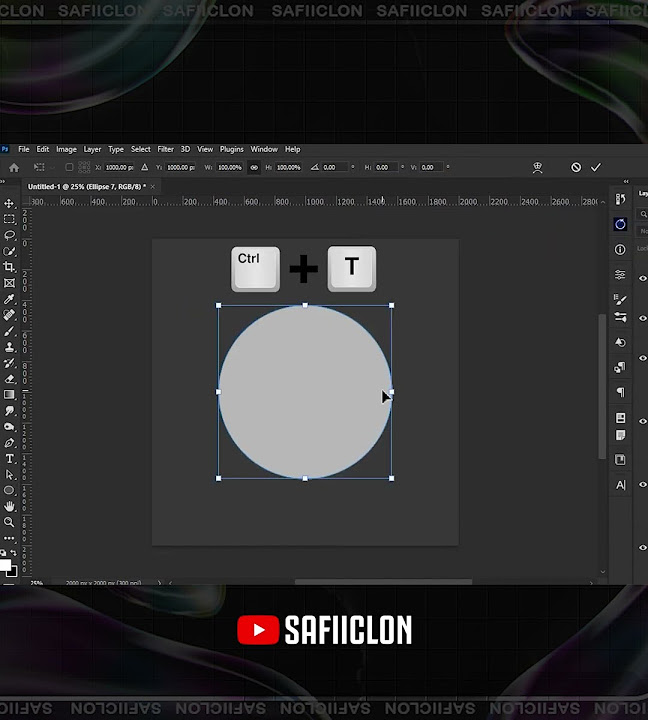Screen dimensions: 648x720
Task: Open the Character 'A|' panel icon
Action: coord(620,485)
